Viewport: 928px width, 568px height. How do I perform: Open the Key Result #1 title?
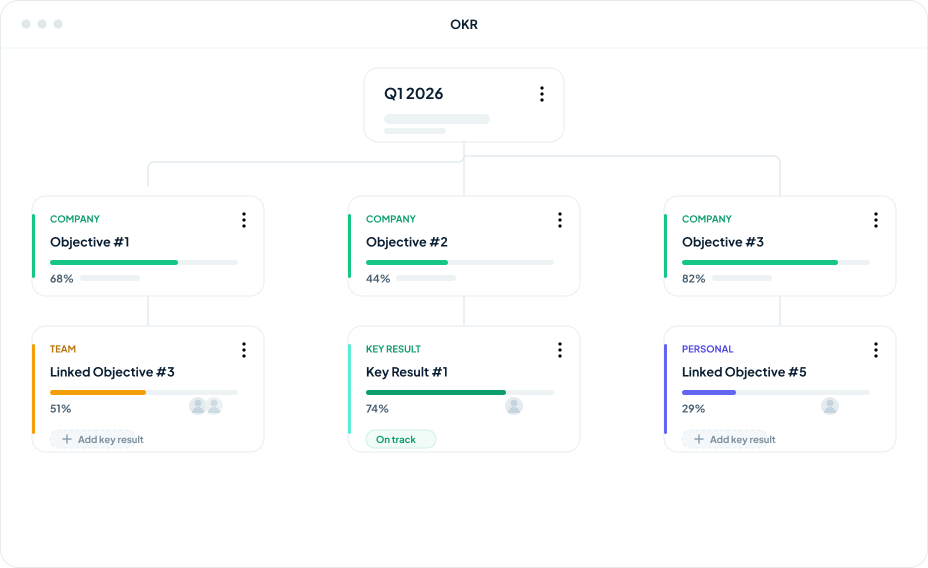(x=407, y=372)
